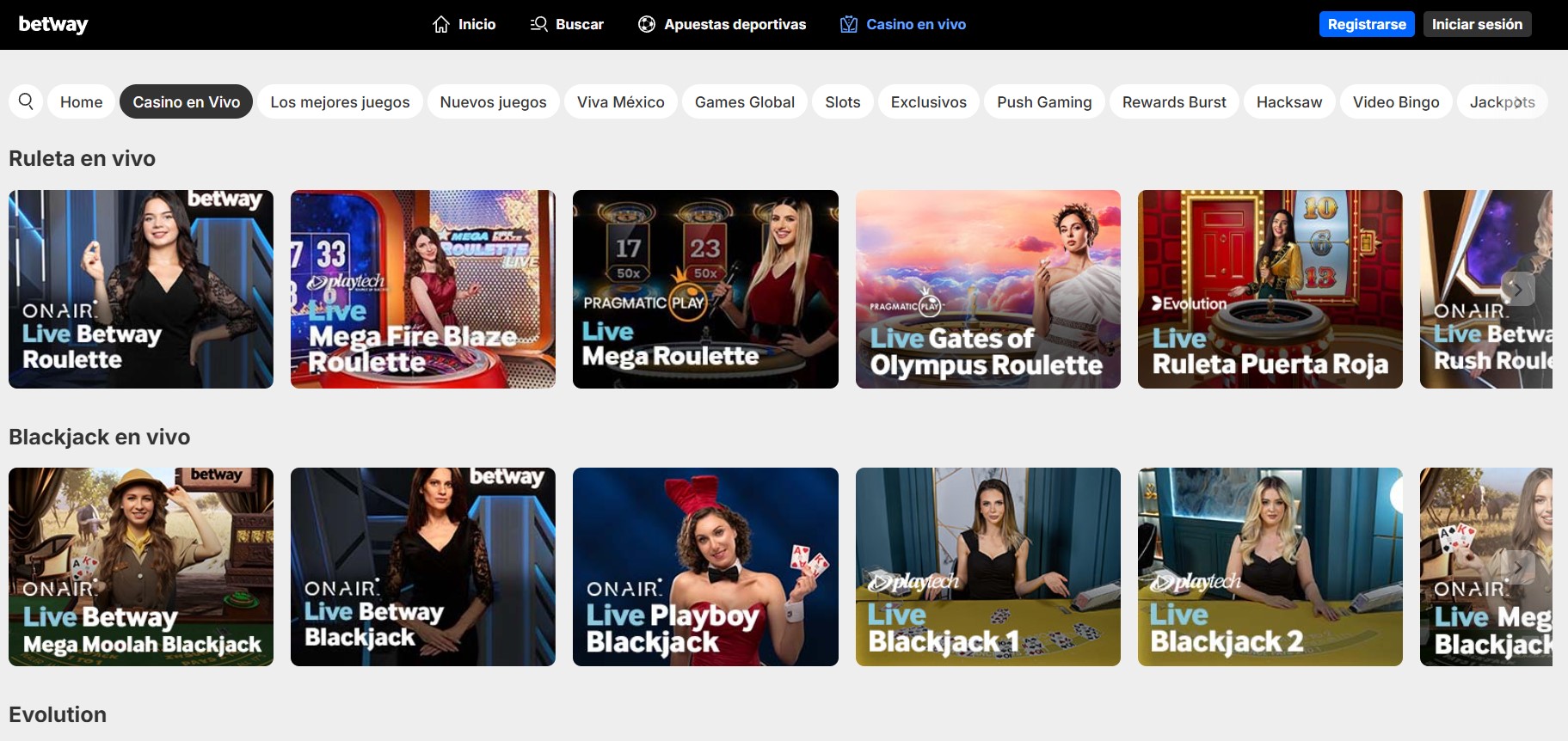Click the Iniciar sesión button
1568x741 pixels.
click(1477, 24)
